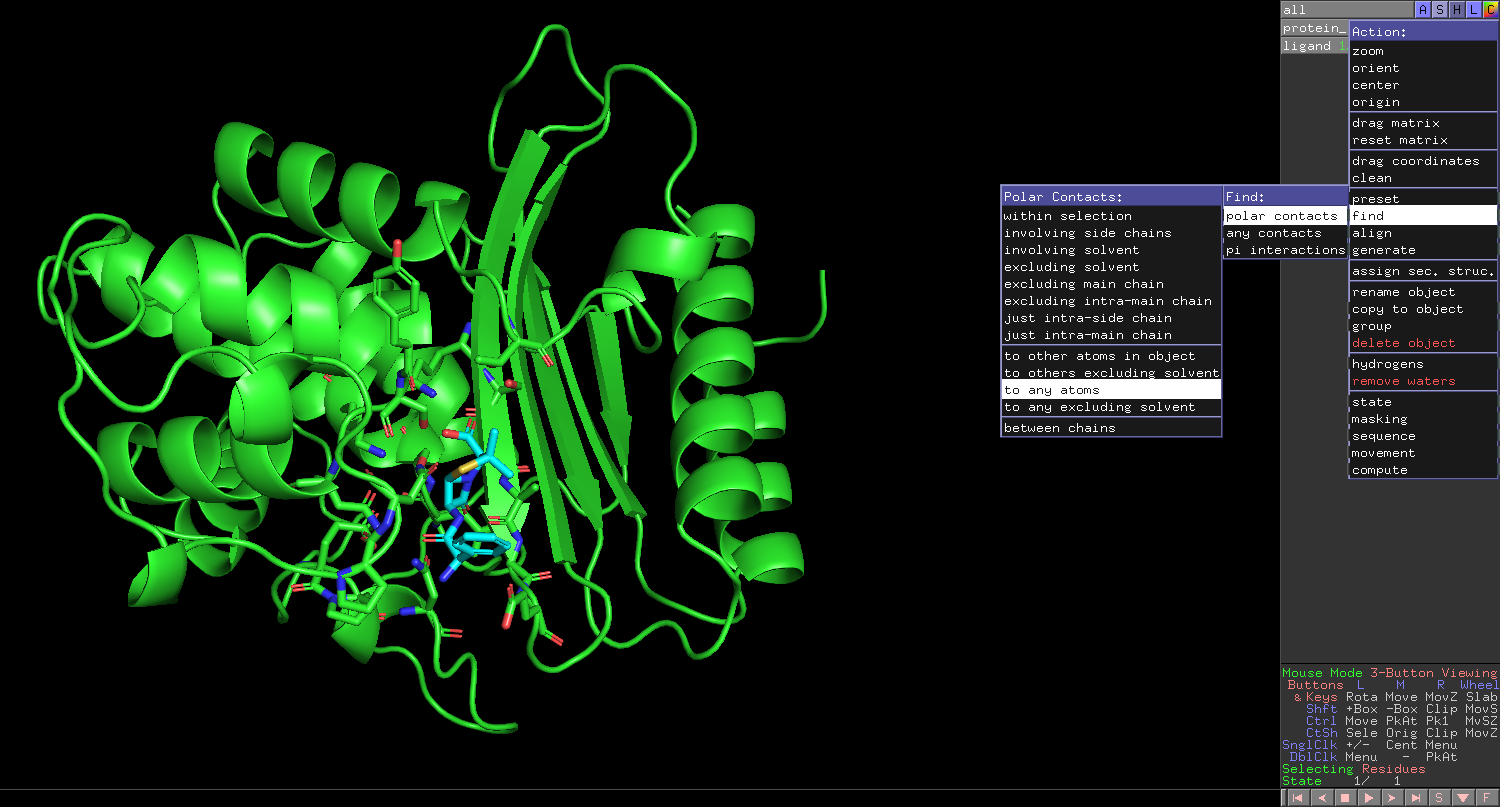Expand the 'compute' submenu

coord(1423,470)
